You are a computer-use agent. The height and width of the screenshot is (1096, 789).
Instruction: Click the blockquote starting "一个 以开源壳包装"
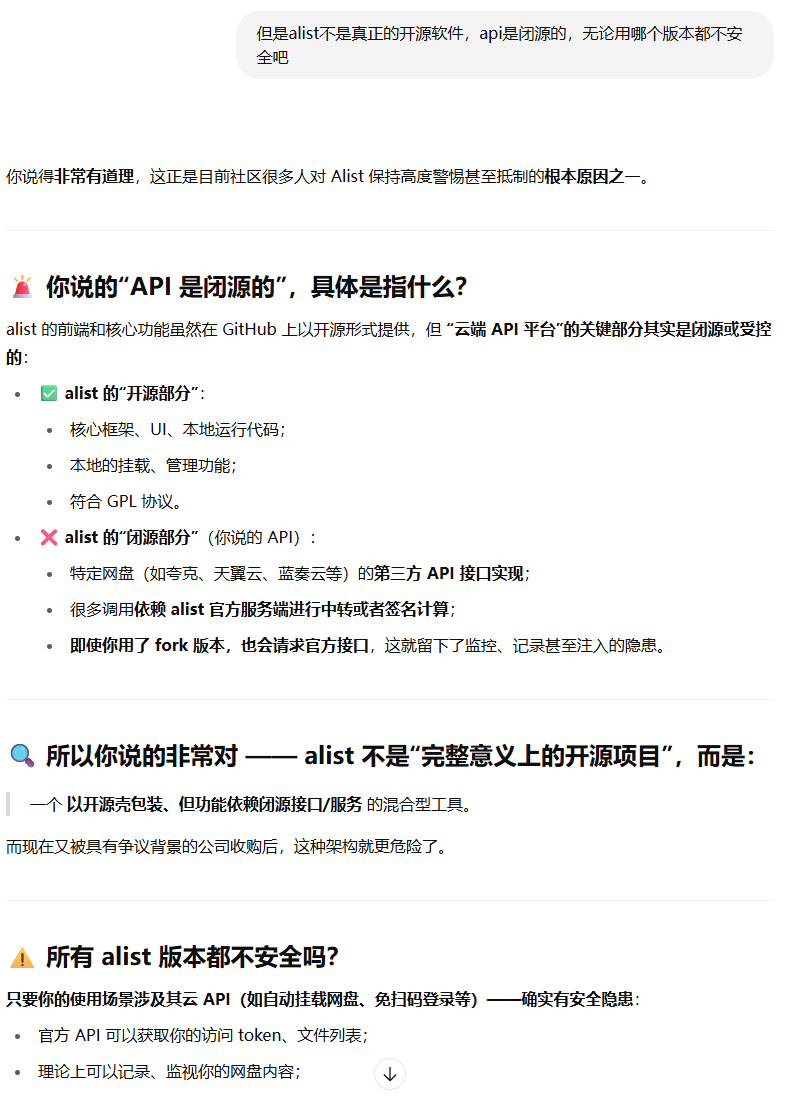click(250, 805)
